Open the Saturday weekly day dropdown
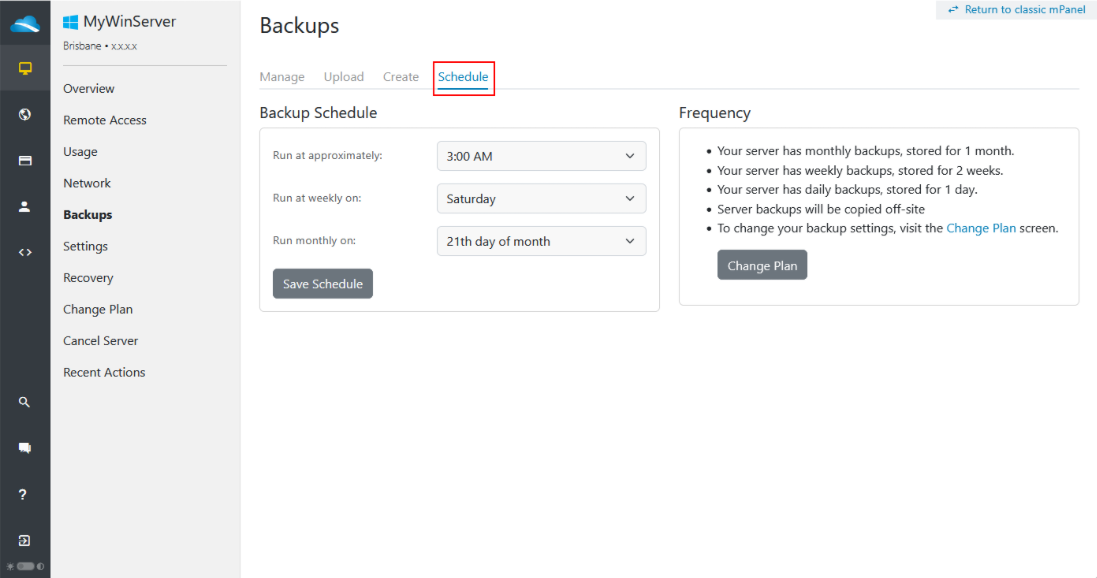 [542, 199]
